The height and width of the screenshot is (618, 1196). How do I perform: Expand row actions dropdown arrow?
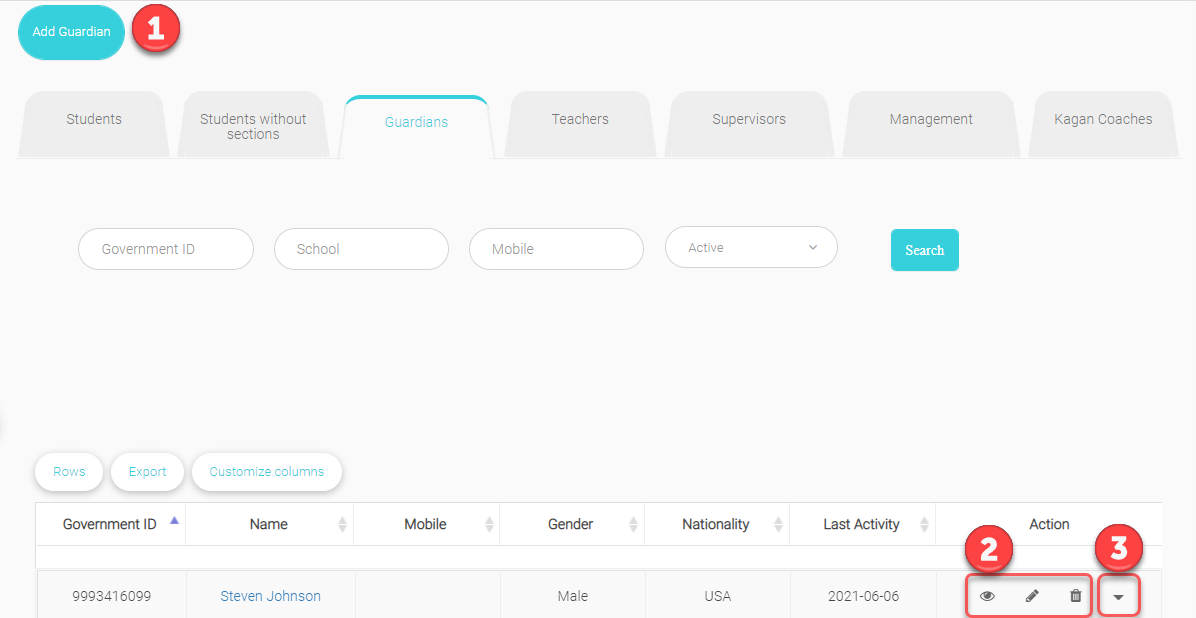1119,598
